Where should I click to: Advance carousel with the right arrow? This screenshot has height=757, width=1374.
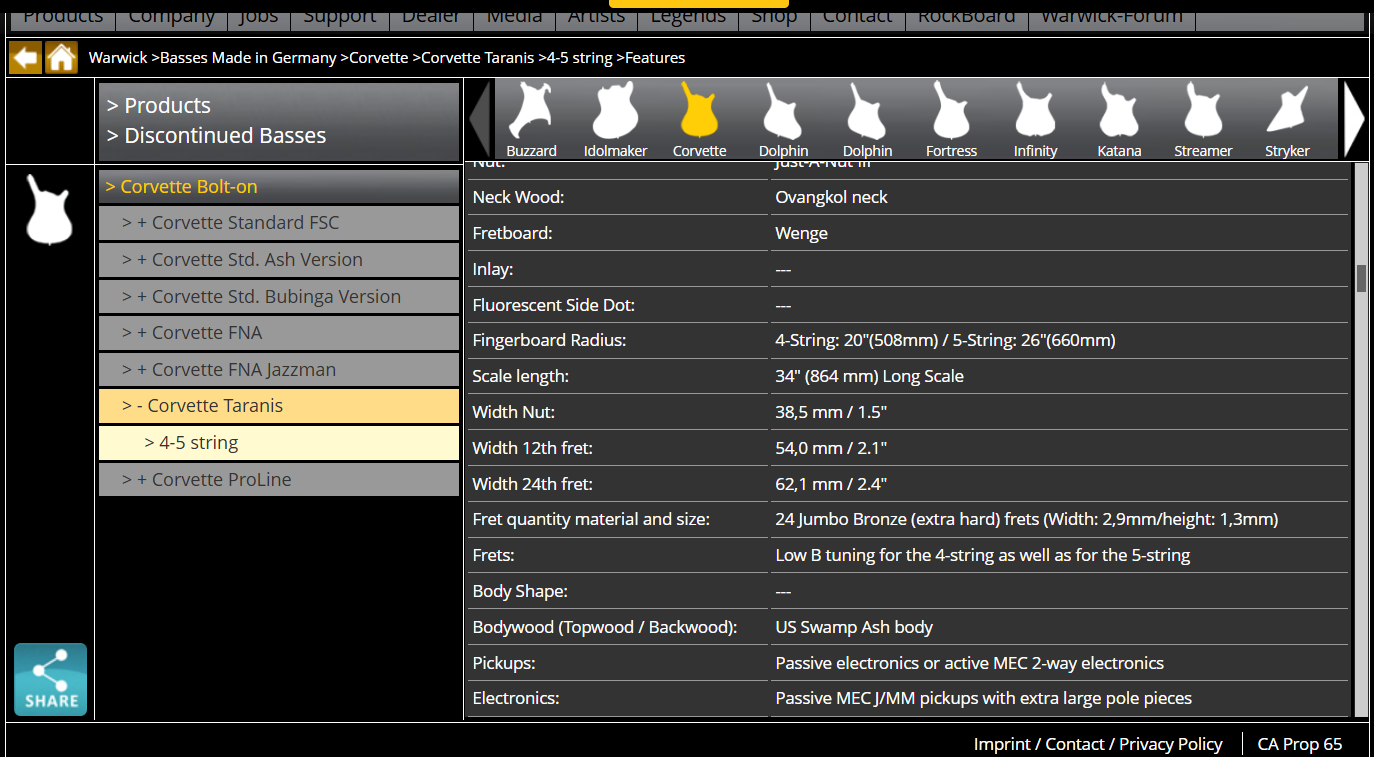(x=1354, y=119)
